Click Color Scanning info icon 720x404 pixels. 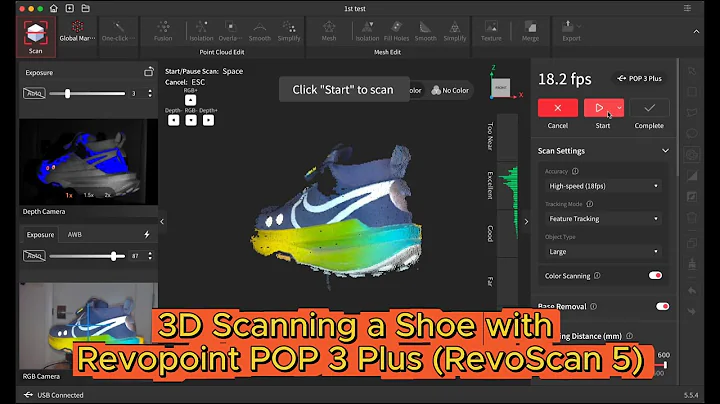(597, 275)
